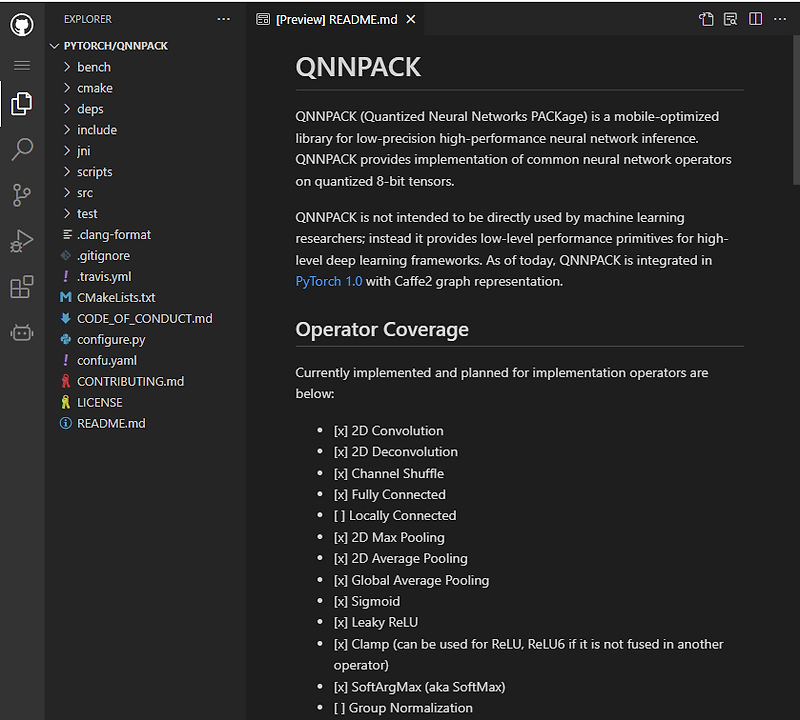Expand the bench folder
800x720 pixels.
[67, 67]
